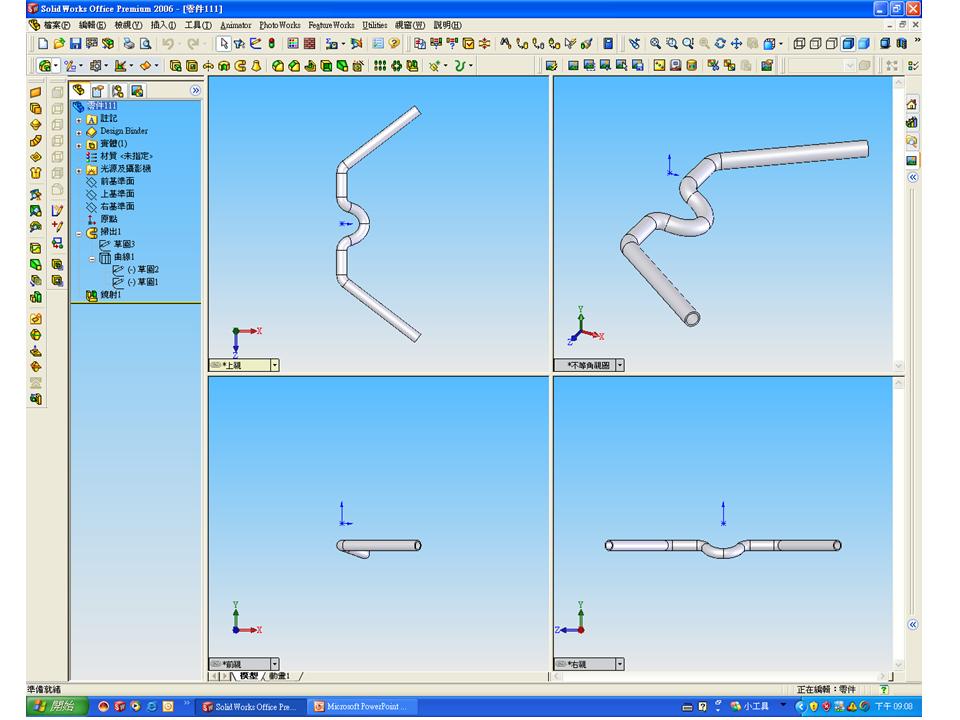Toggle Hidden Lines Visible display mode
Viewport: 960px width, 720px height.
(816, 43)
